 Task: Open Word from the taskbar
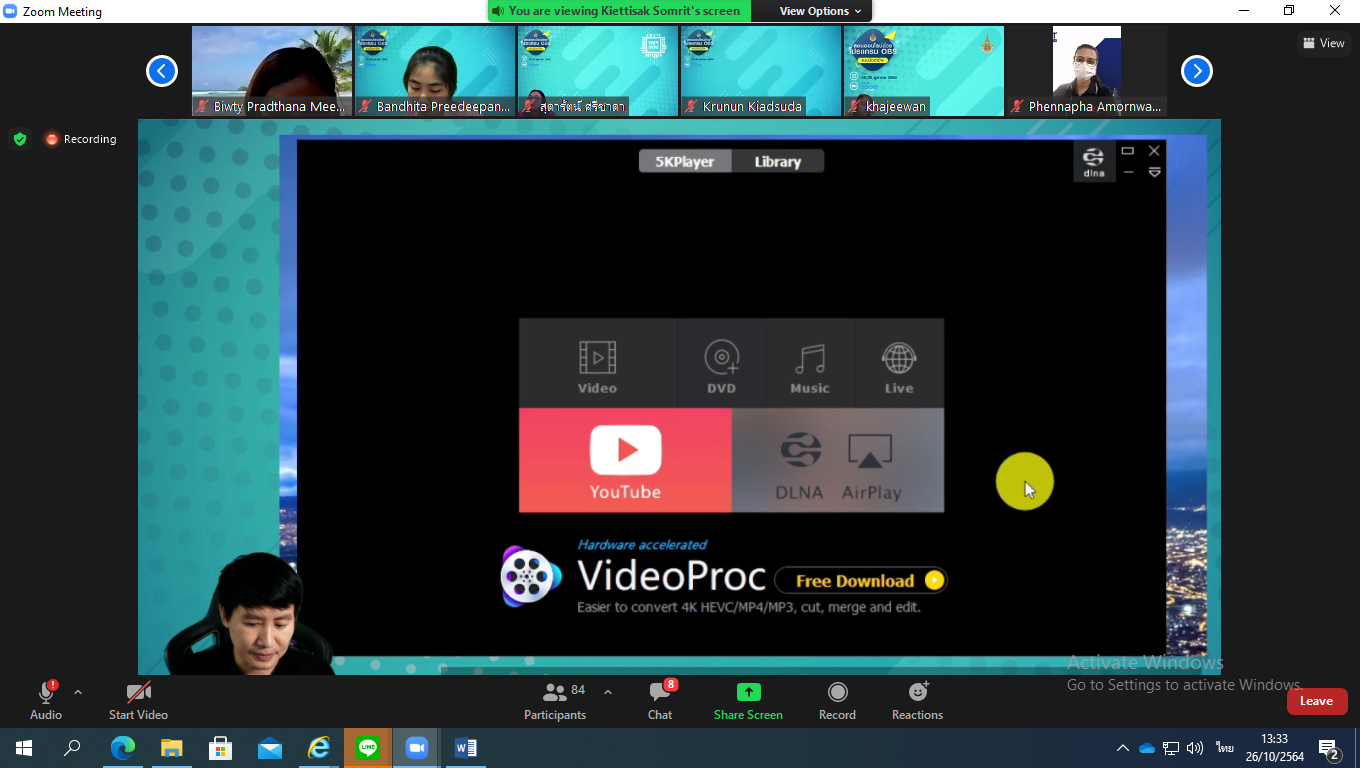466,748
